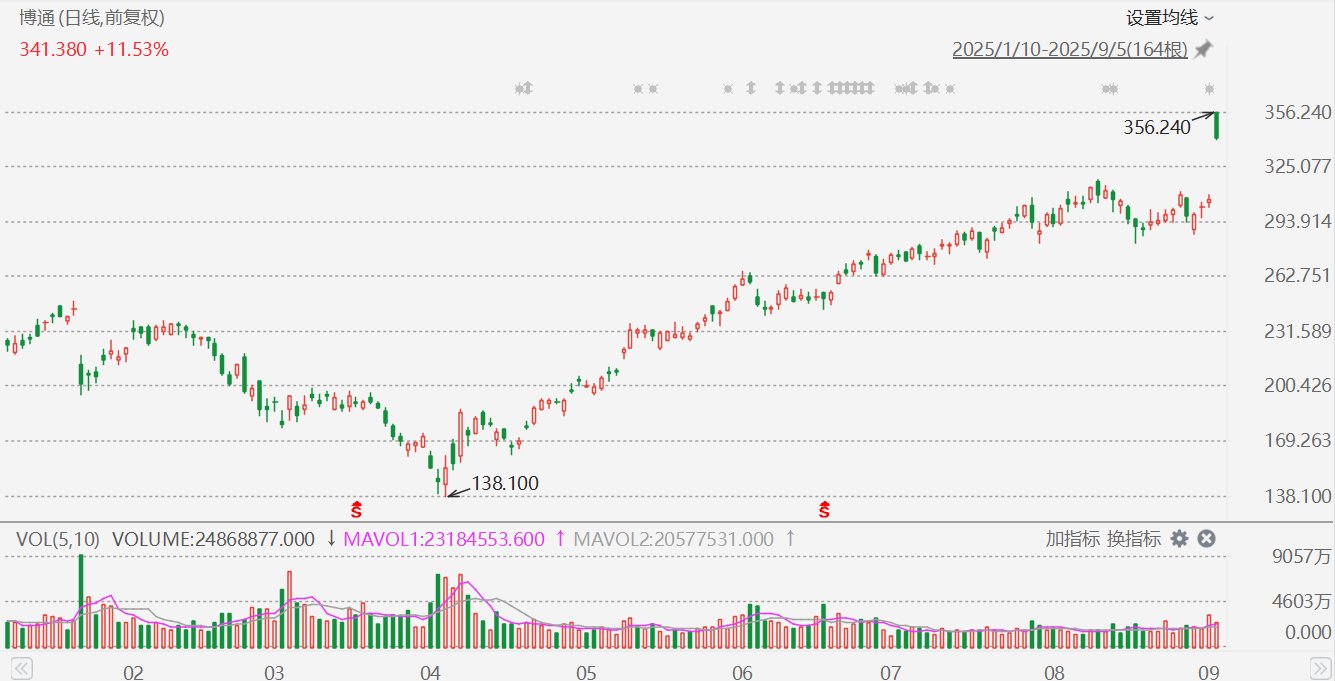
Task: Click the MAVOL2 moving average label
Action: coord(673,539)
